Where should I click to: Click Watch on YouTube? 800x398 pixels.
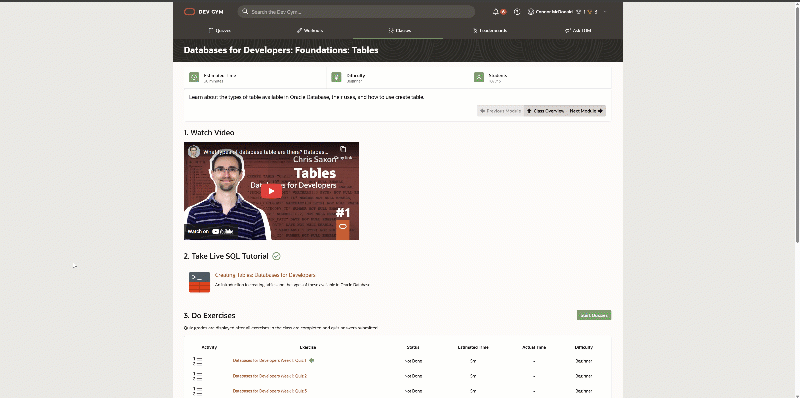[211, 231]
